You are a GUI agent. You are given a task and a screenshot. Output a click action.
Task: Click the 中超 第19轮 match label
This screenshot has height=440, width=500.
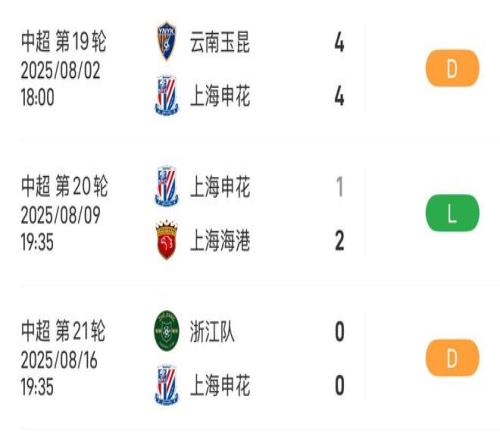(x=64, y=42)
